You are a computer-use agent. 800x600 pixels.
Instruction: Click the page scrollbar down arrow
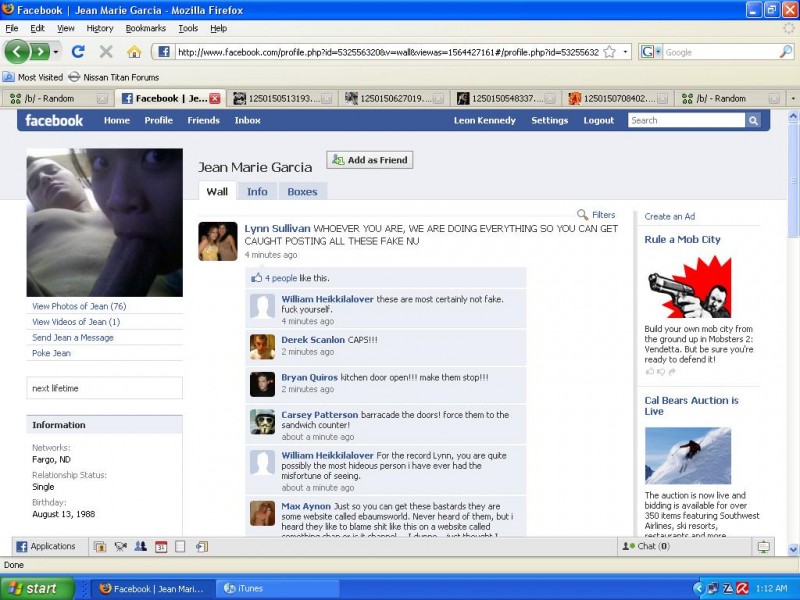point(793,549)
